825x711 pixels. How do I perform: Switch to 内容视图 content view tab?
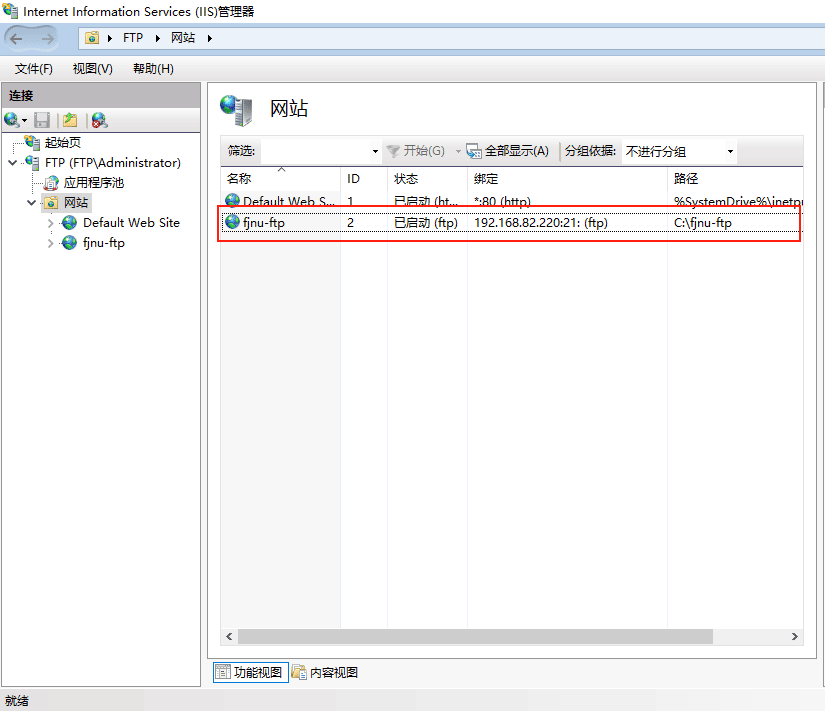click(x=325, y=672)
